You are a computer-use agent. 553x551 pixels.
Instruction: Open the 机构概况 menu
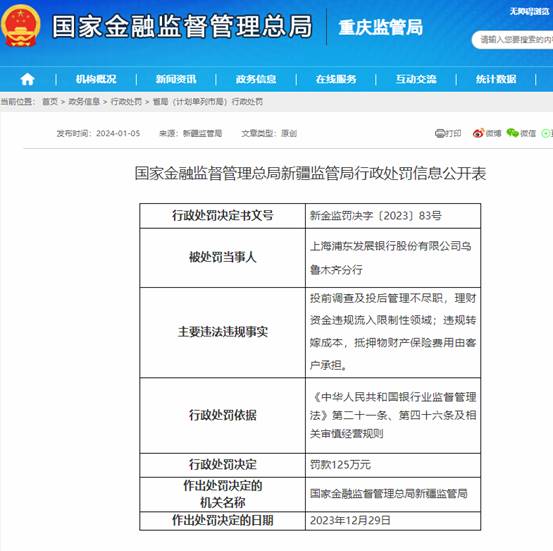click(x=96, y=79)
